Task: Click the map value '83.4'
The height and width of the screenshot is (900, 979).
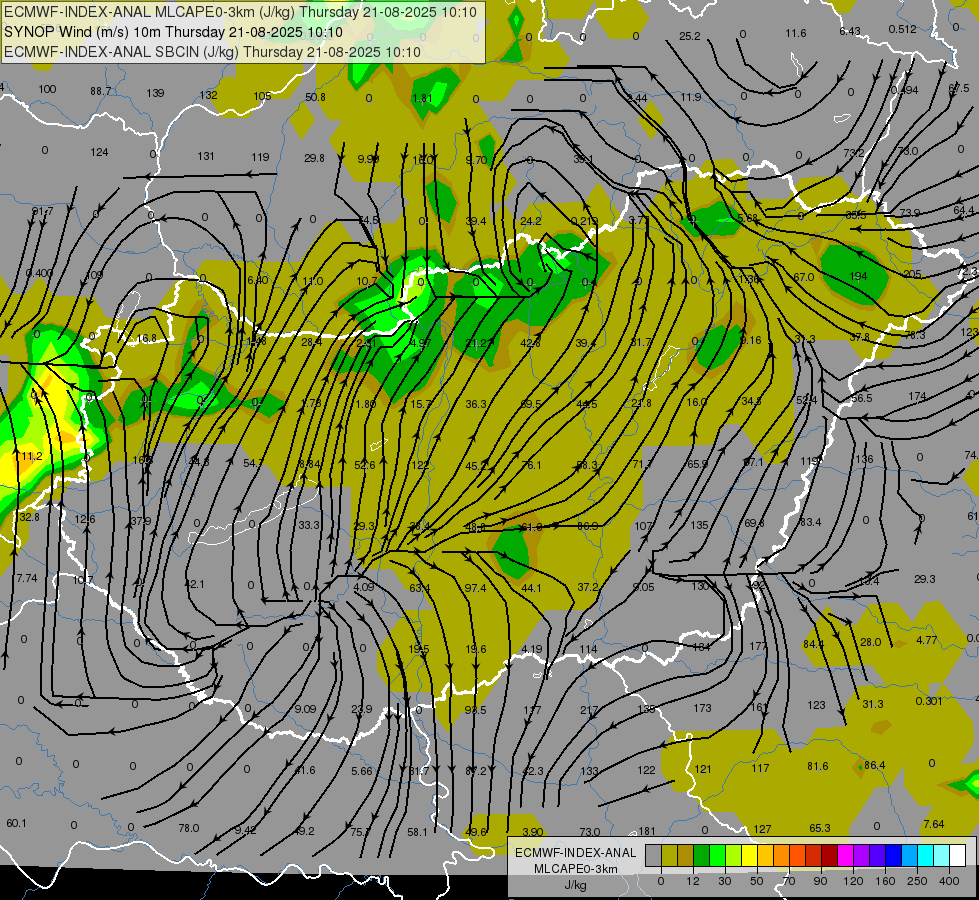Action: pyautogui.click(x=810, y=522)
